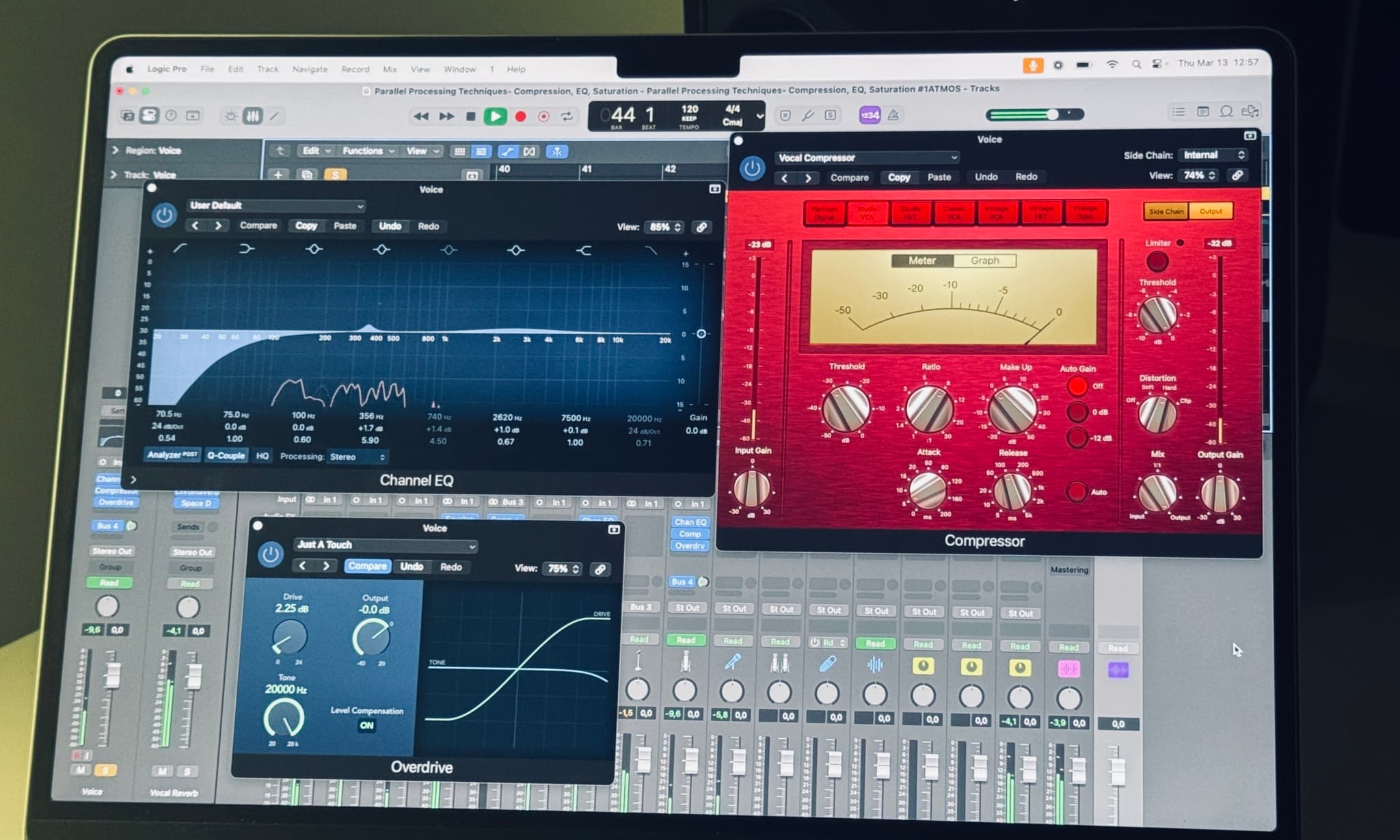Open the Just A Touch preset menu in Overdrive

point(386,545)
